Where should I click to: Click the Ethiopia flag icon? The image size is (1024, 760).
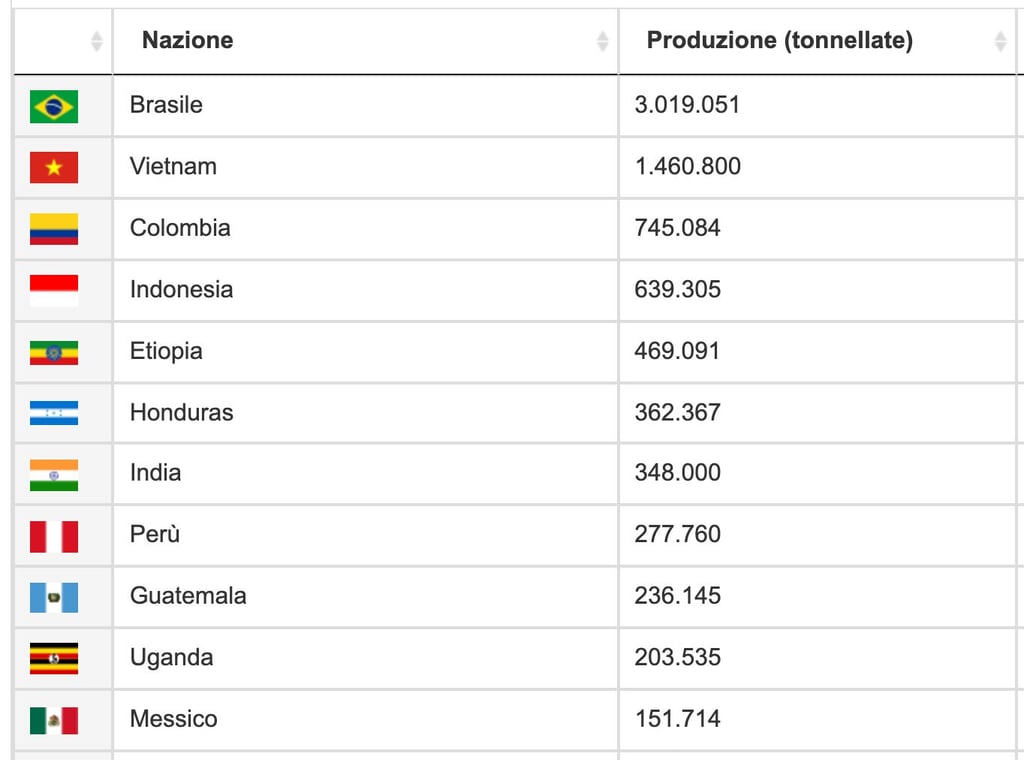(54, 352)
